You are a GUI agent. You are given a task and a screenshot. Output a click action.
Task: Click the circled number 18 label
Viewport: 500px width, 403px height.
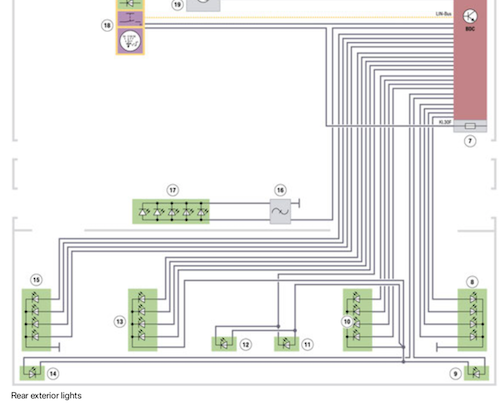pos(107,25)
